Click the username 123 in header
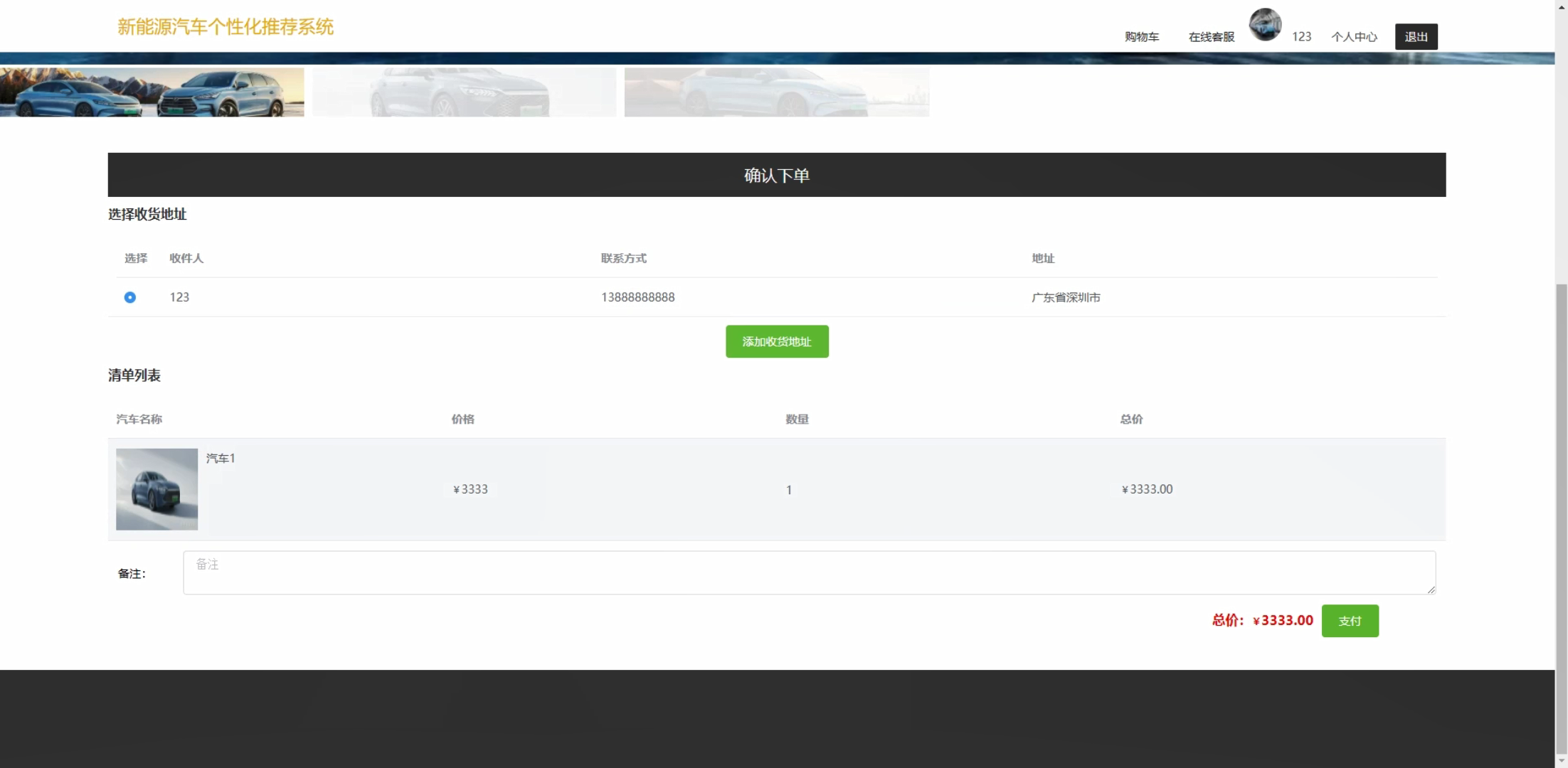This screenshot has height=768, width=1568. pos(1301,37)
